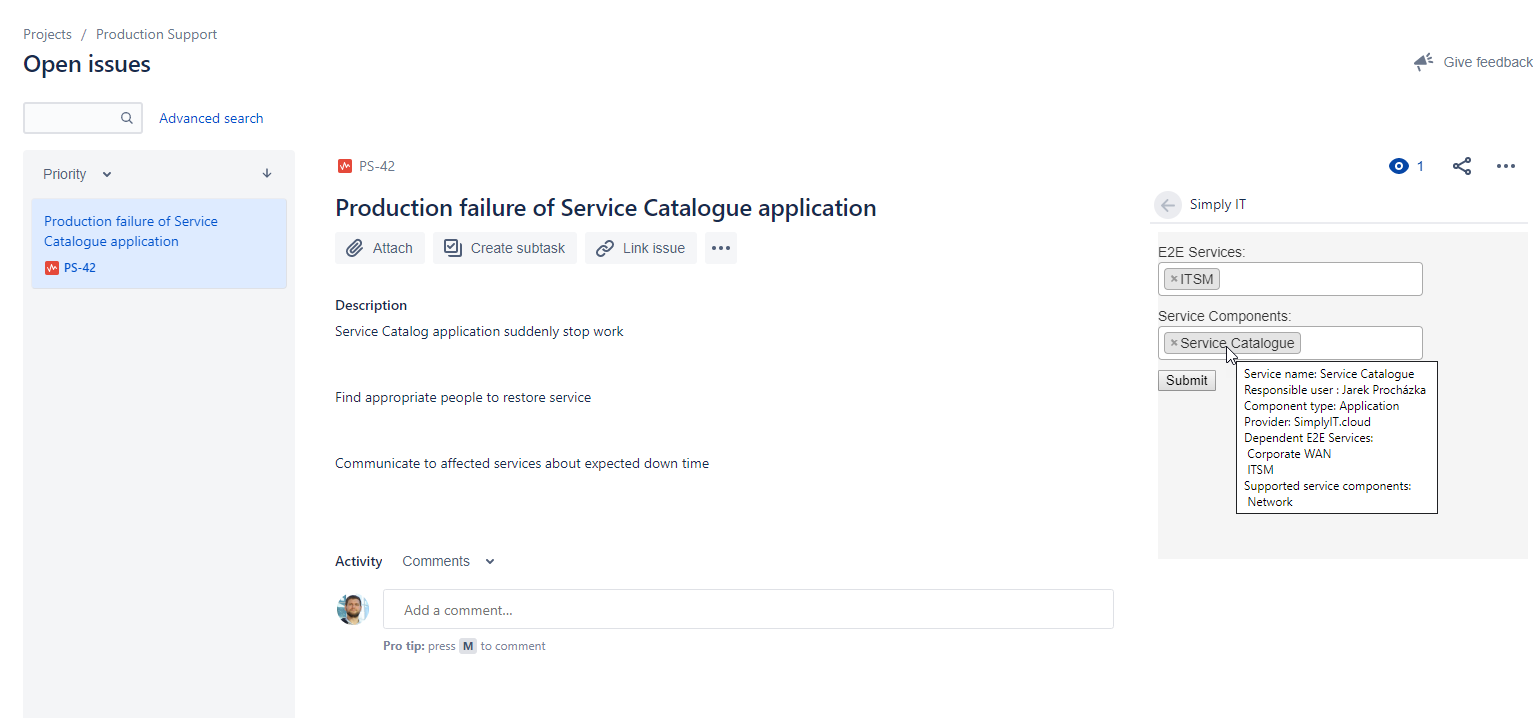Open the issue actions ellipsis at top right
The image size is (1540, 718).
click(1506, 166)
